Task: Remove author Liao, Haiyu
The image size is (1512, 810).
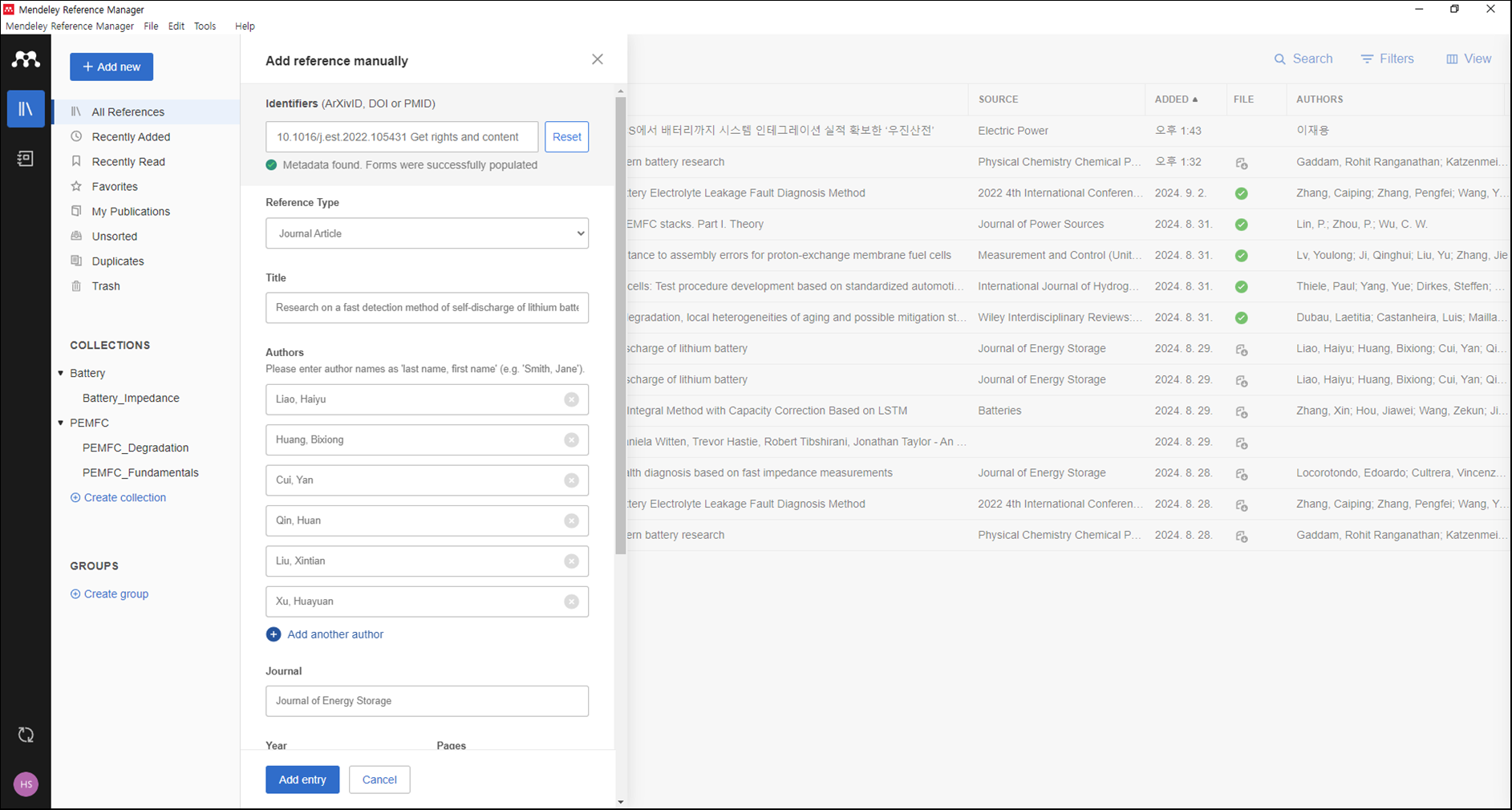Action: click(x=571, y=399)
